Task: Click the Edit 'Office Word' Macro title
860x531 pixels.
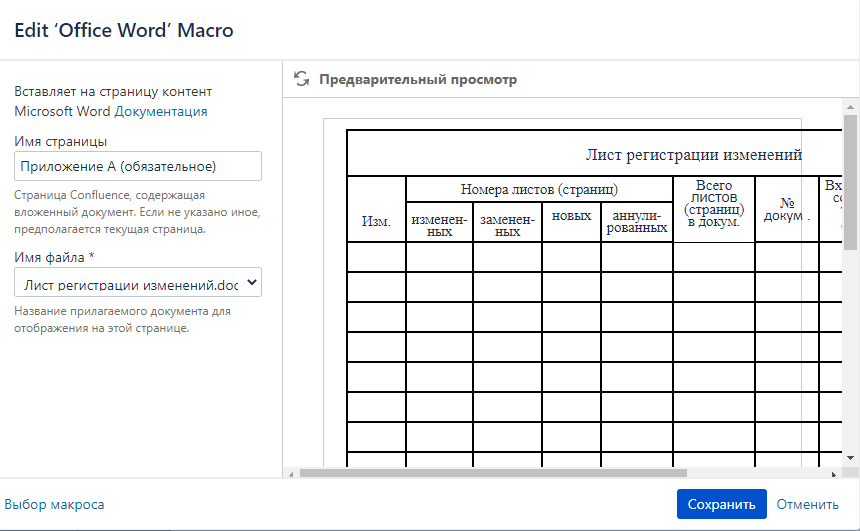Action: click(x=124, y=30)
